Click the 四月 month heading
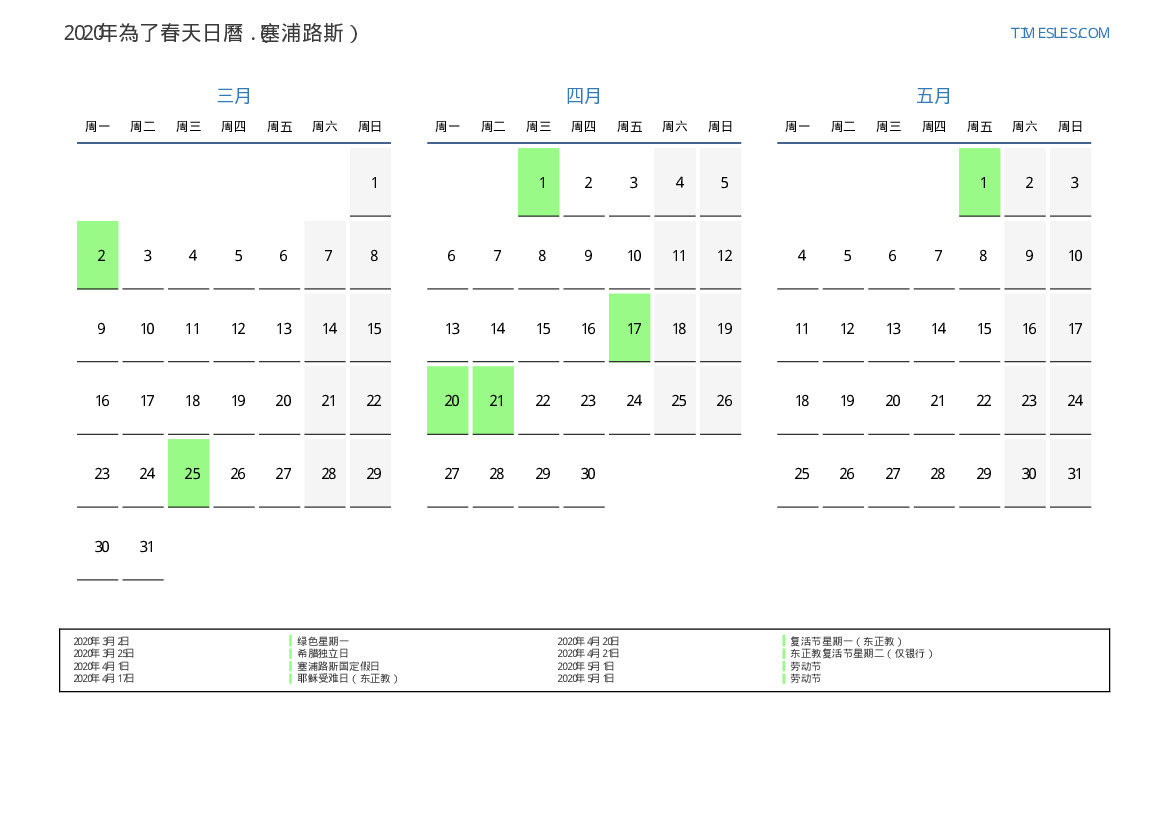Viewport: 1169px width, 827px height. click(584, 96)
